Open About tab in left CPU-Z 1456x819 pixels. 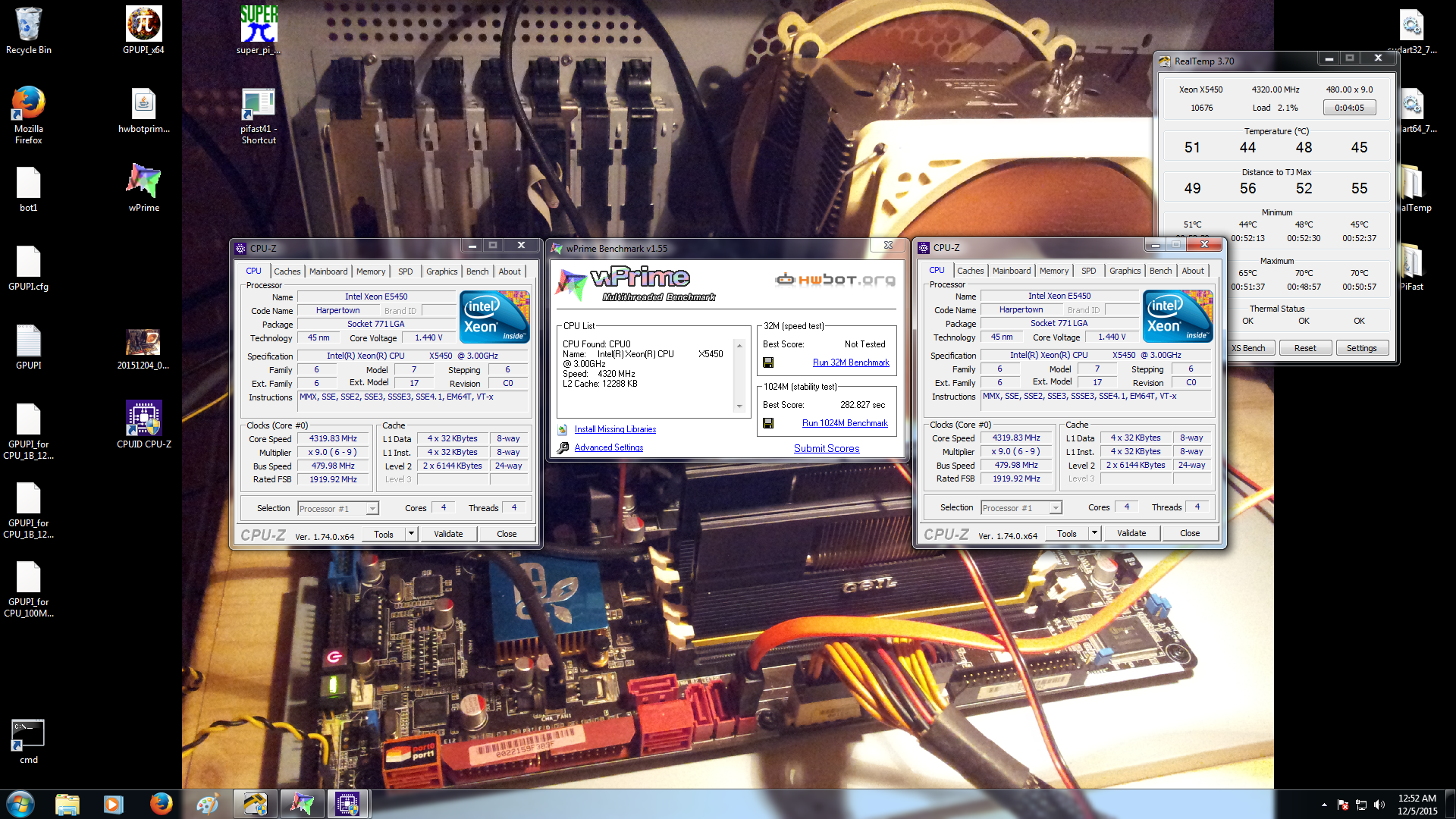[510, 271]
